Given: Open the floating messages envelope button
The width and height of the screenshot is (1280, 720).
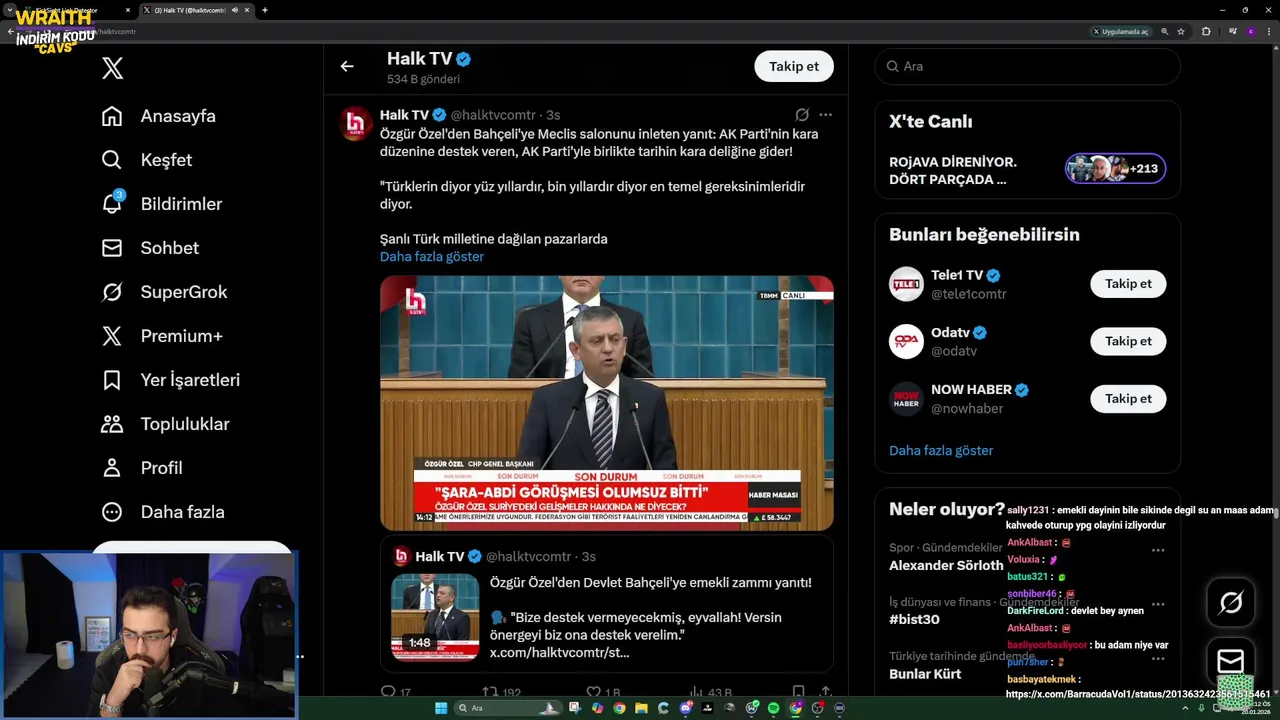Looking at the screenshot, I should (1231, 661).
